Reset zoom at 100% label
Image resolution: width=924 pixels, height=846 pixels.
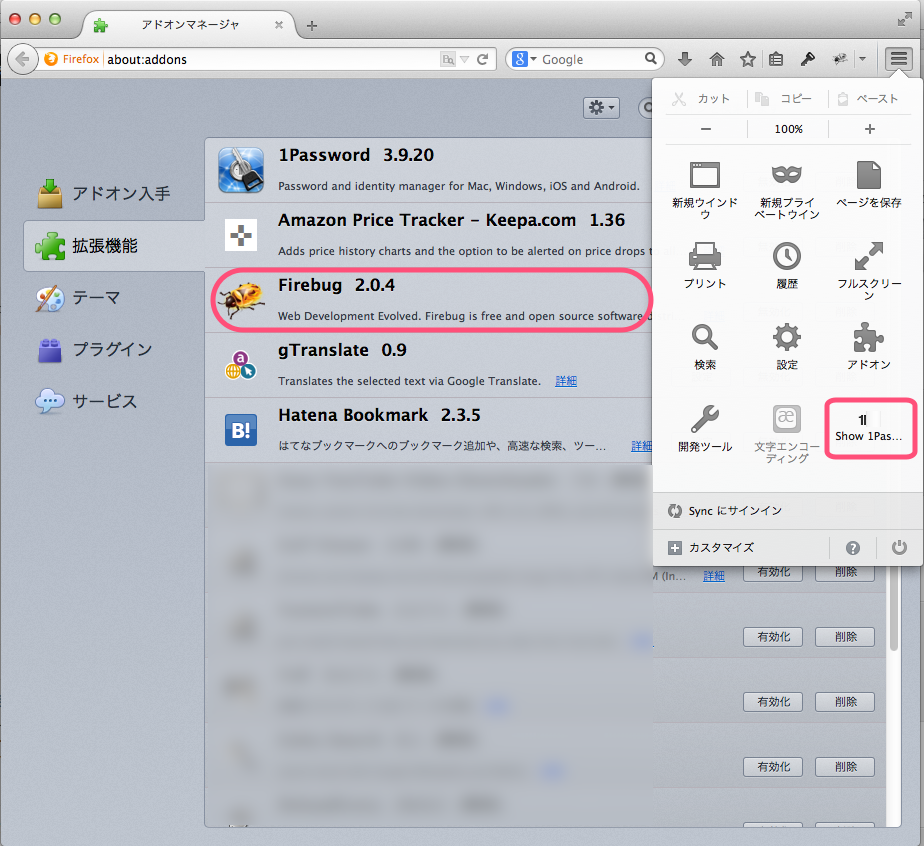click(788, 129)
